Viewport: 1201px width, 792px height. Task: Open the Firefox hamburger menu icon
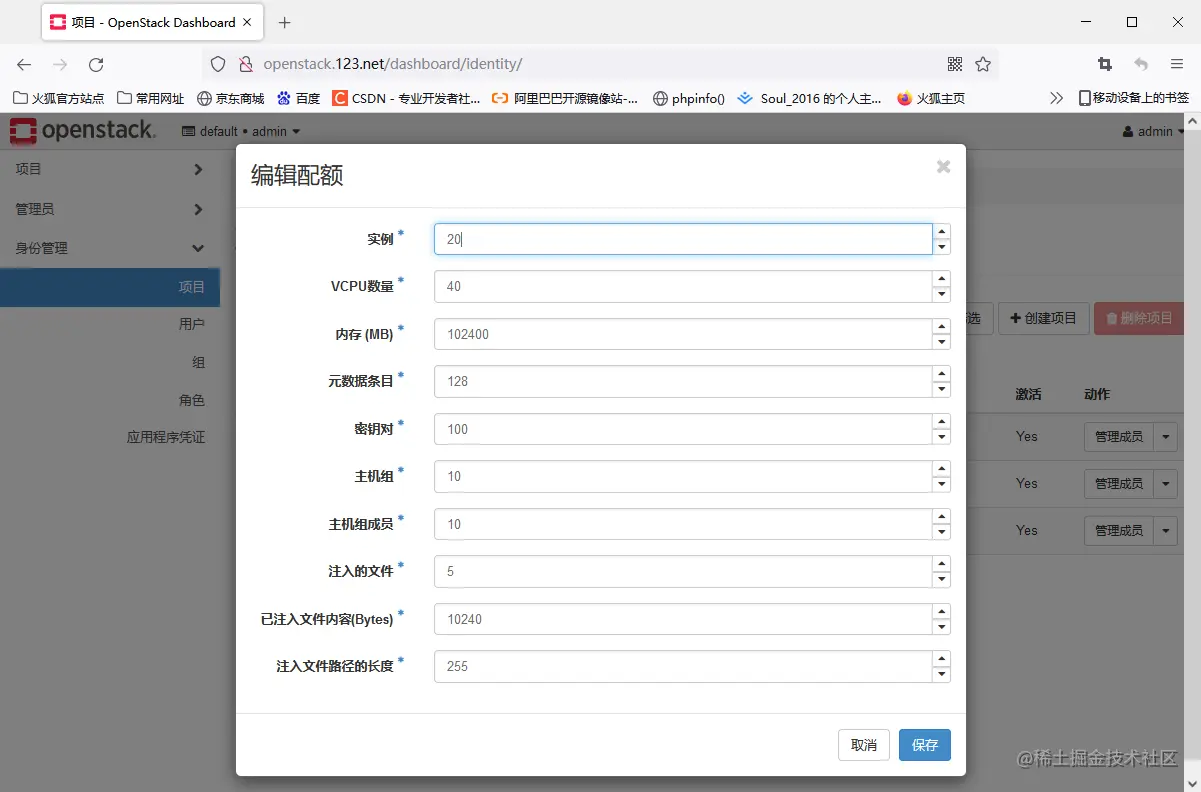1178,62
